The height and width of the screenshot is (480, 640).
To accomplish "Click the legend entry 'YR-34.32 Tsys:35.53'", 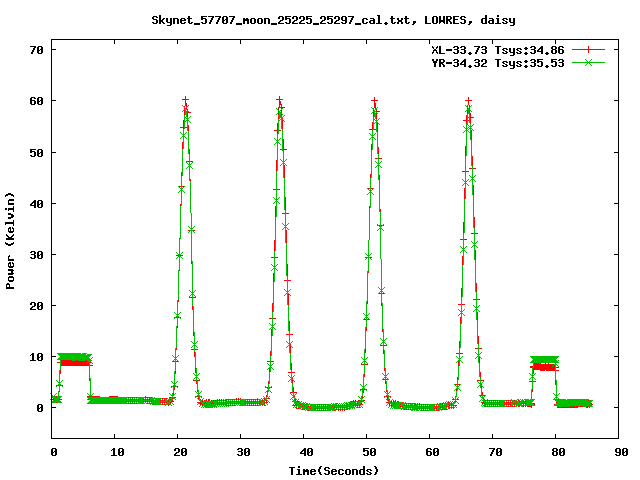I will [498, 63].
